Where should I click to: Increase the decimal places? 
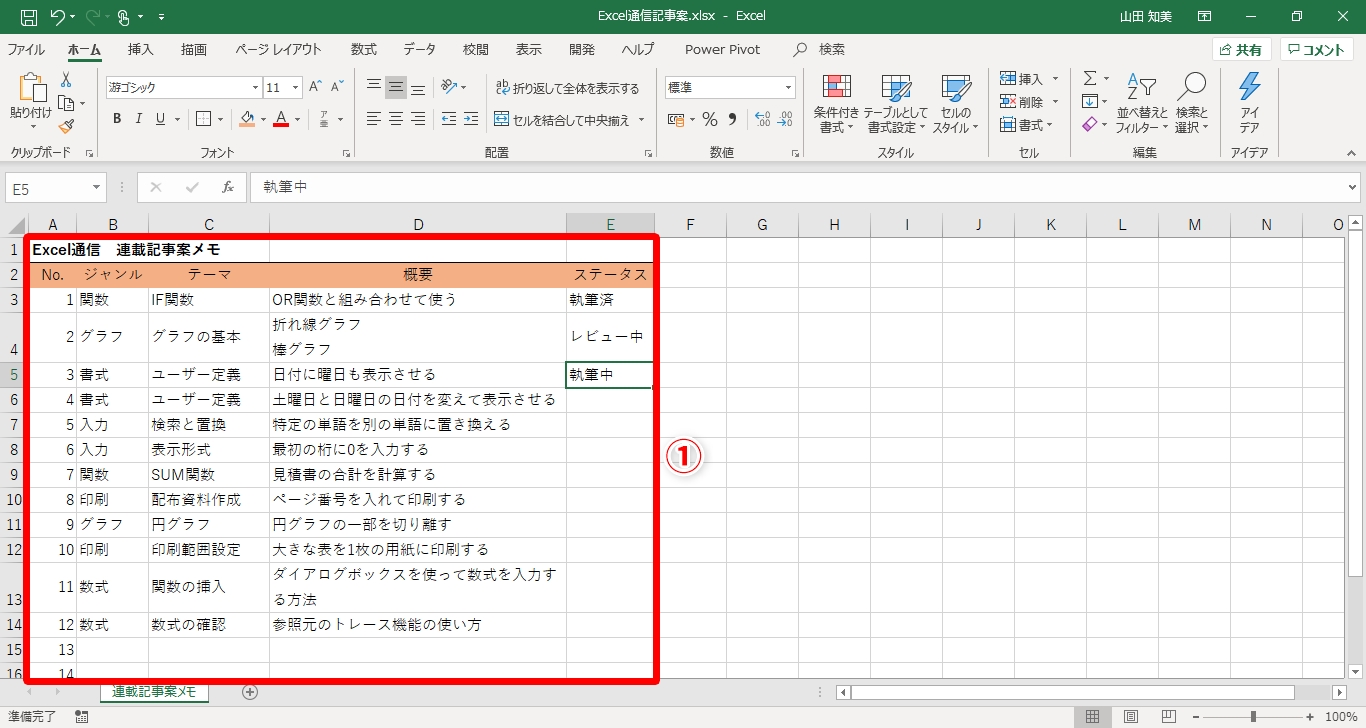(762, 120)
